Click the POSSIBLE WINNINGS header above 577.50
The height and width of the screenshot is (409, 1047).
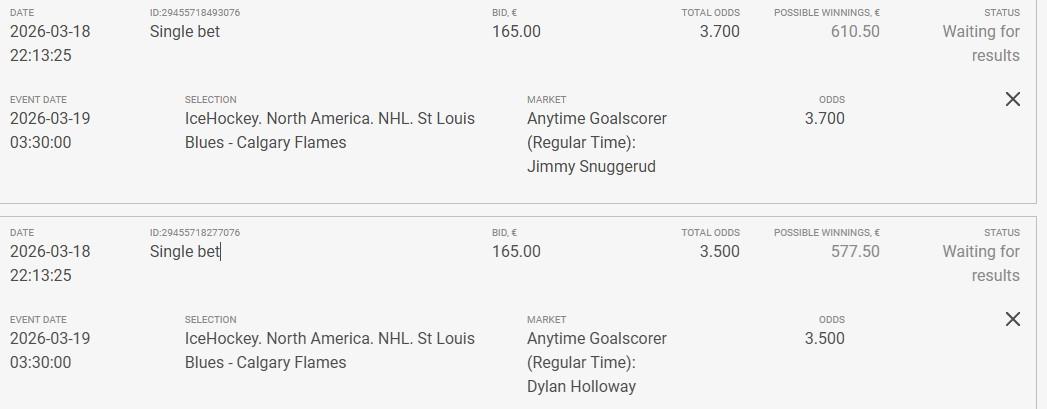point(827,233)
